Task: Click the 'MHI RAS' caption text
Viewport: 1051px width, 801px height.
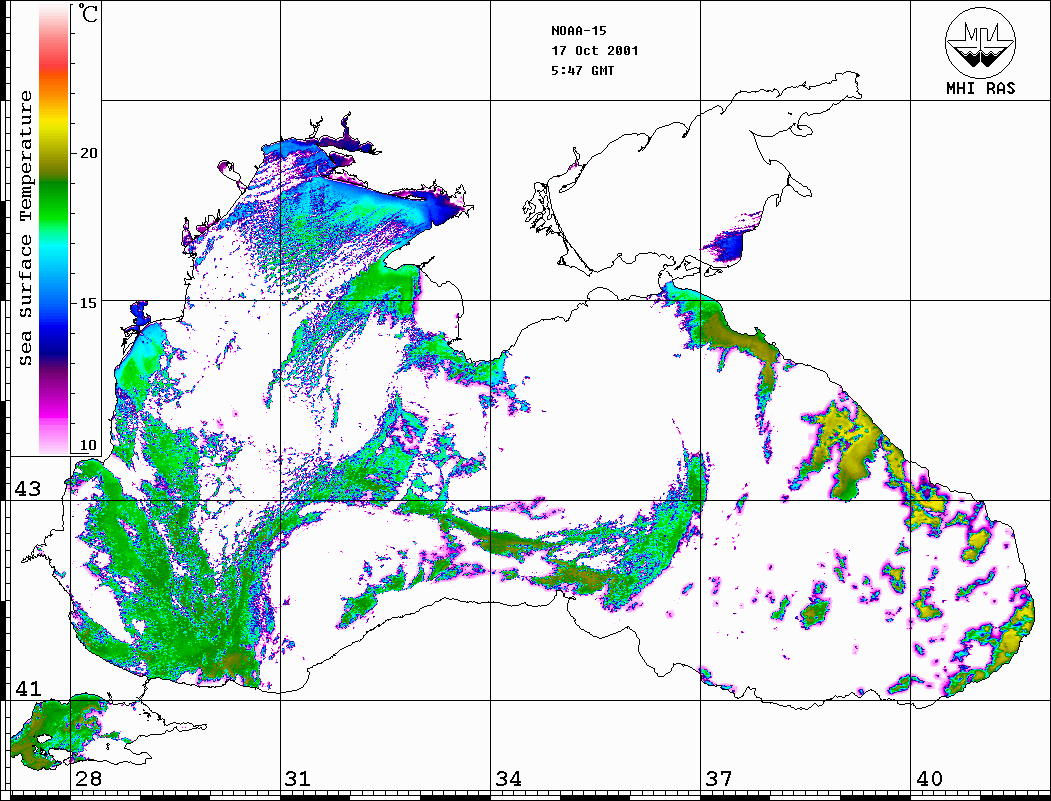Action: coord(981,88)
